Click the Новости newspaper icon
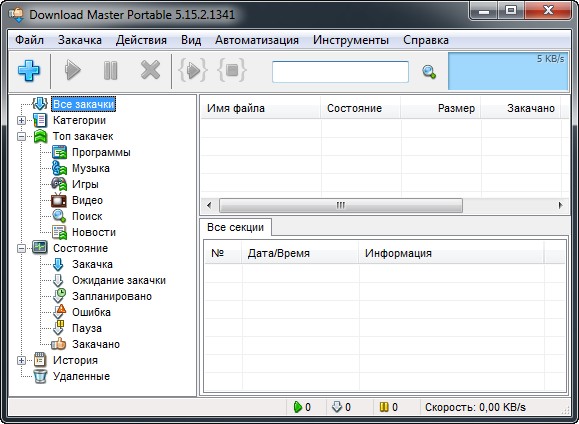 [x=59, y=232]
